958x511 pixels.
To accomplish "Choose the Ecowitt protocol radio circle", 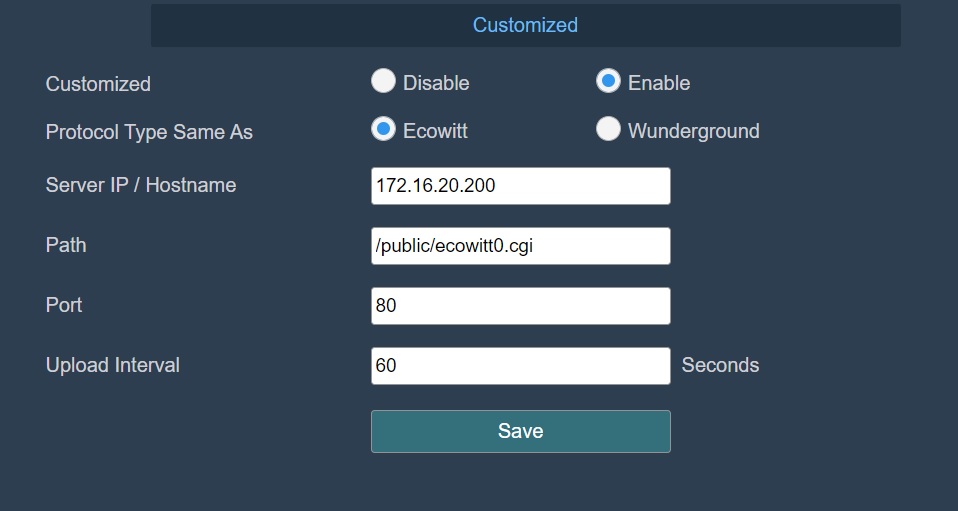I will pyautogui.click(x=383, y=129).
